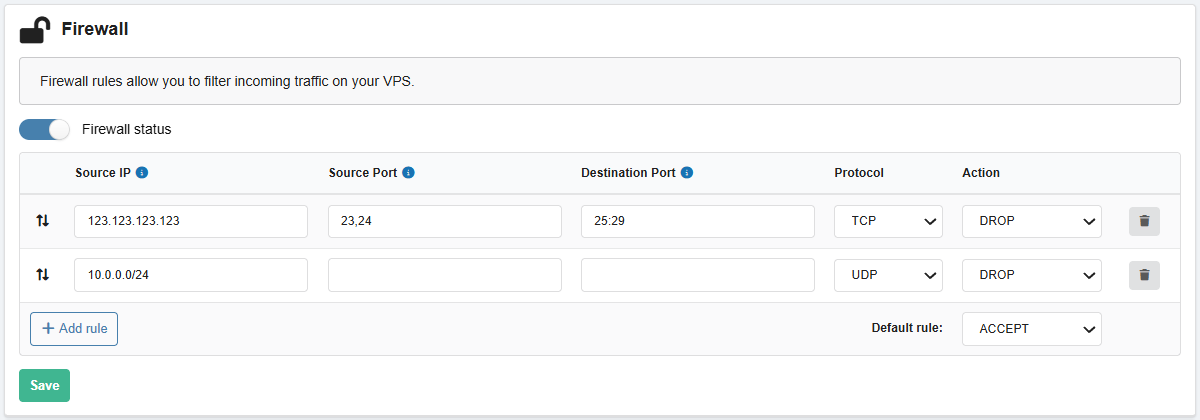Delete the 10.0.0.0/24 rule with trash icon
1200x420 pixels.
coord(1144,274)
